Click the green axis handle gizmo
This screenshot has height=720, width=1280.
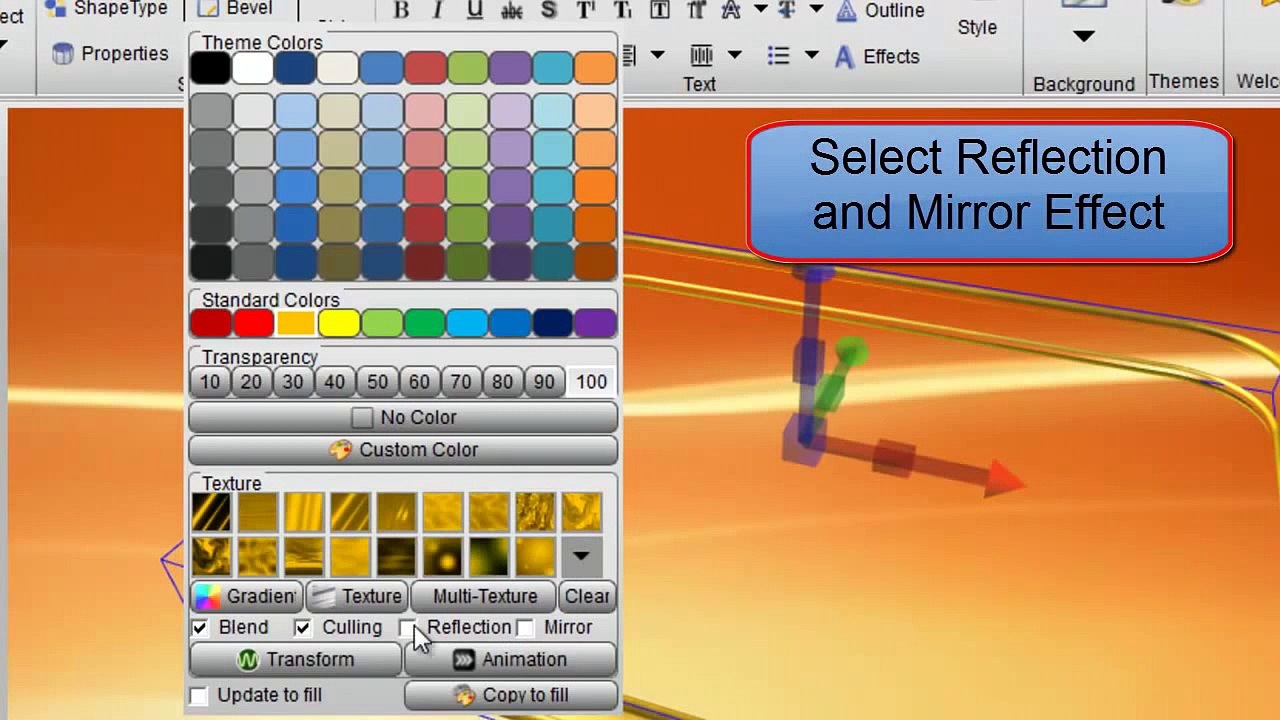tap(850, 353)
